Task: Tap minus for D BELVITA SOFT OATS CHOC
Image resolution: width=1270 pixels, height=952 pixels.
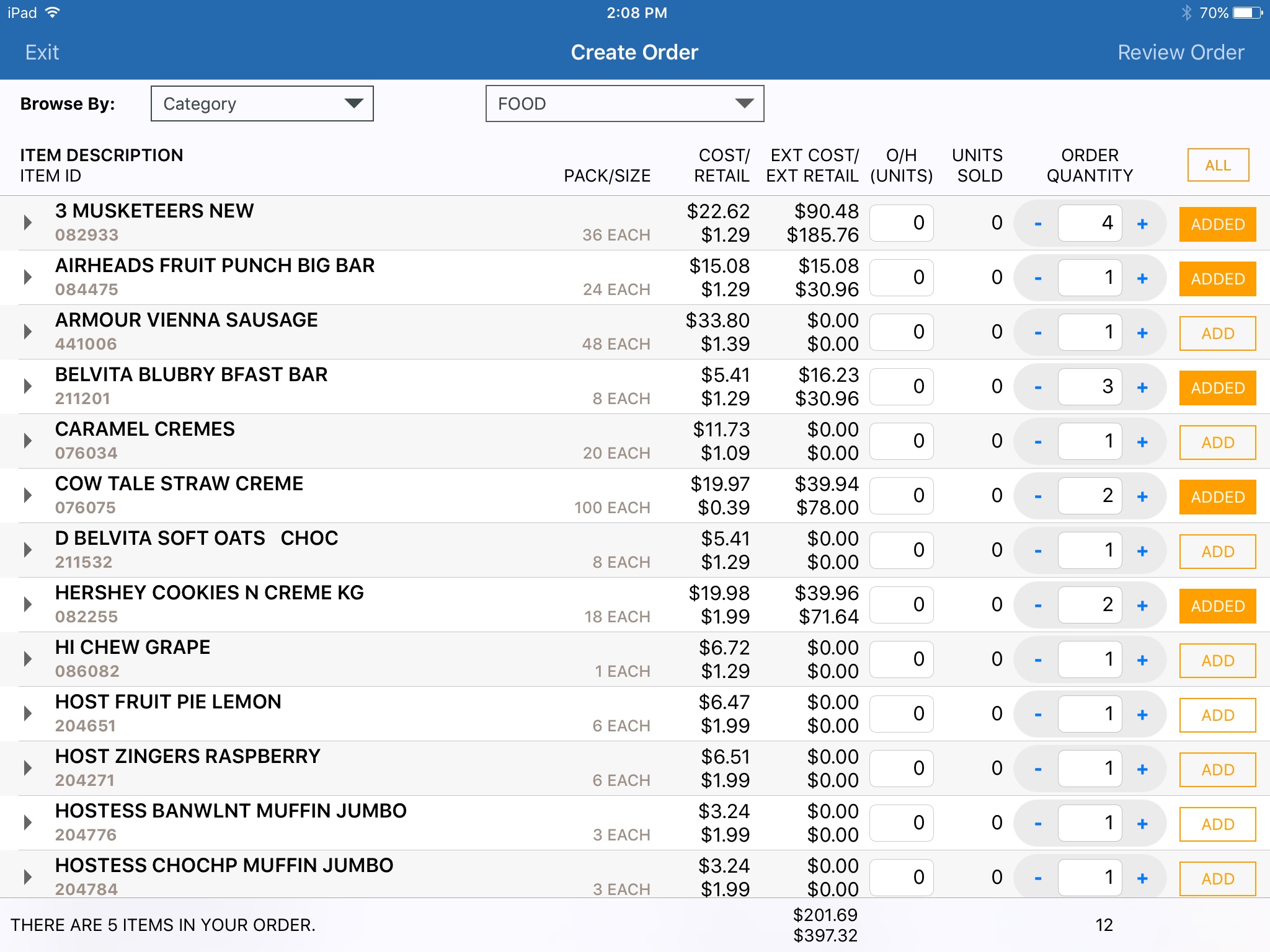Action: [x=1037, y=551]
